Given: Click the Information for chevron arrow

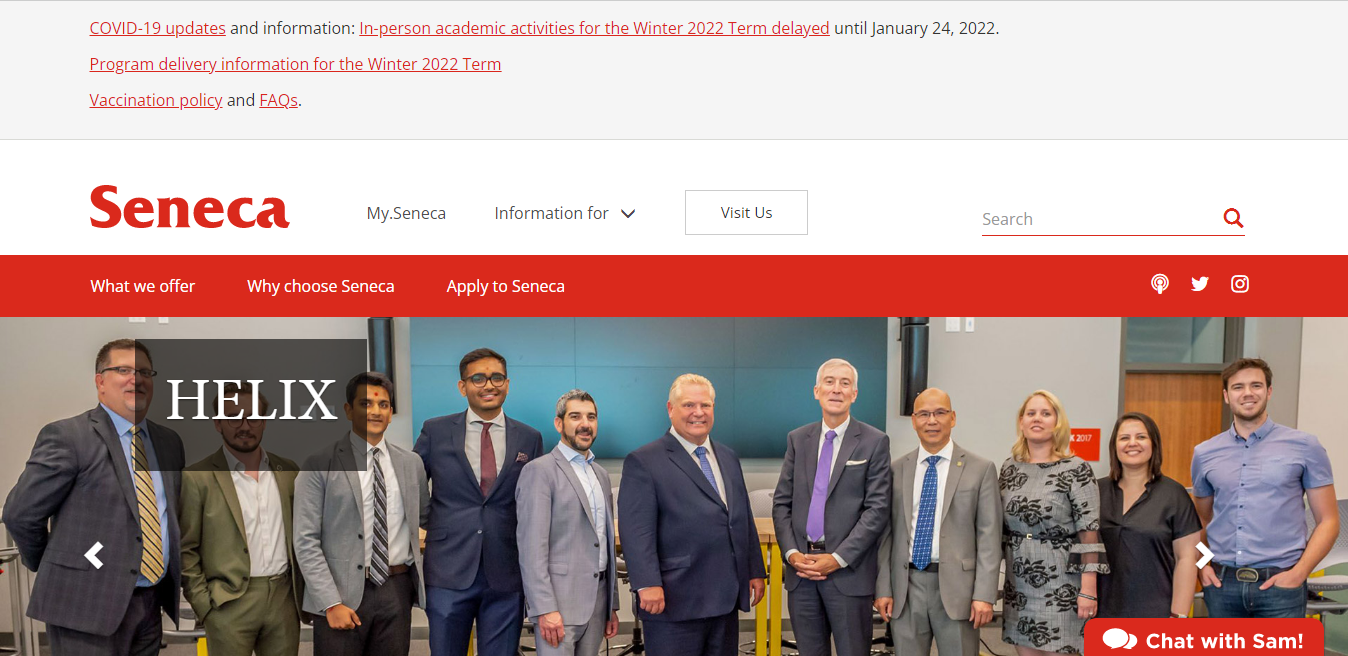Looking at the screenshot, I should [x=628, y=213].
